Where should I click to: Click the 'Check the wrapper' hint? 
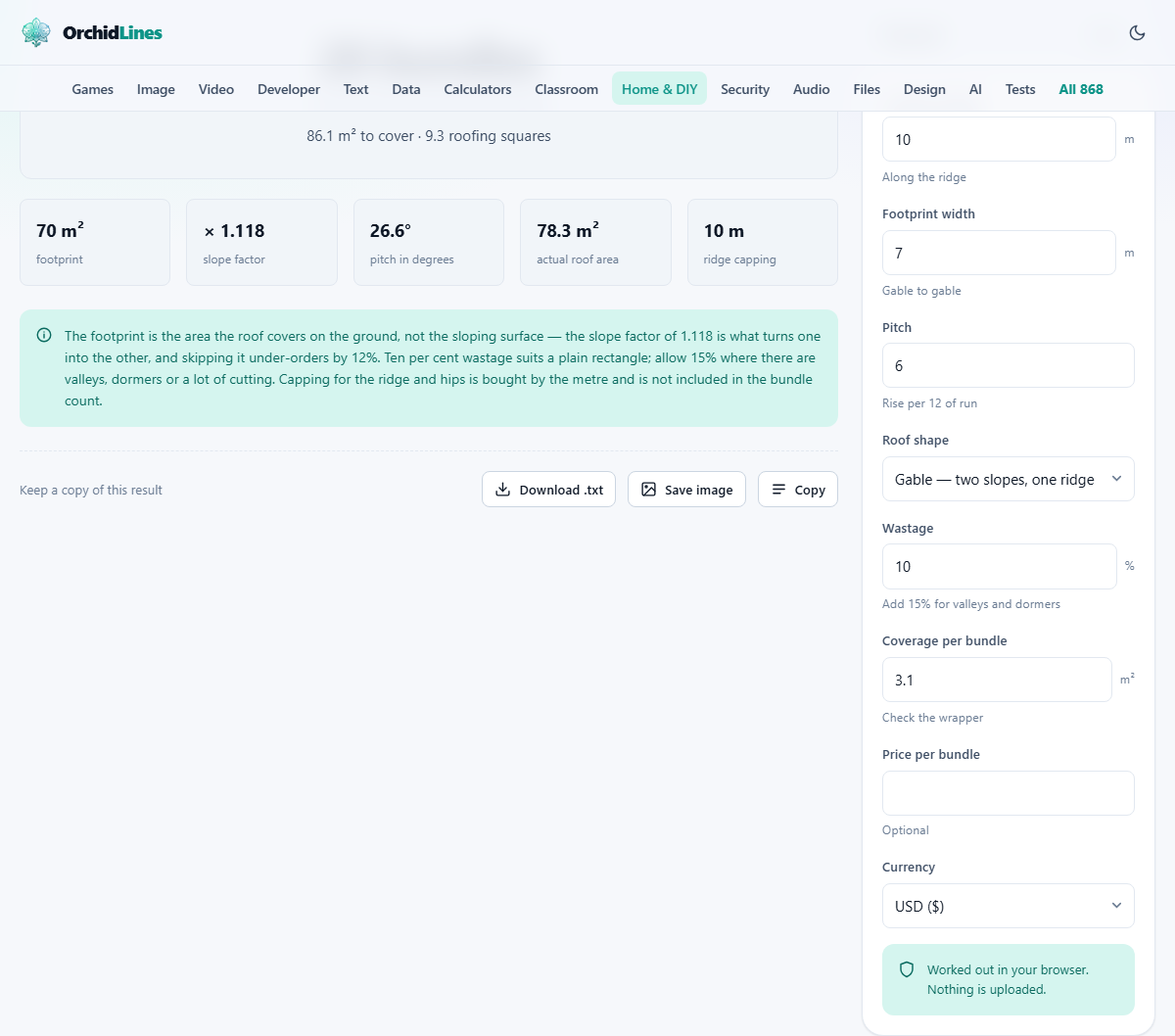[932, 718]
